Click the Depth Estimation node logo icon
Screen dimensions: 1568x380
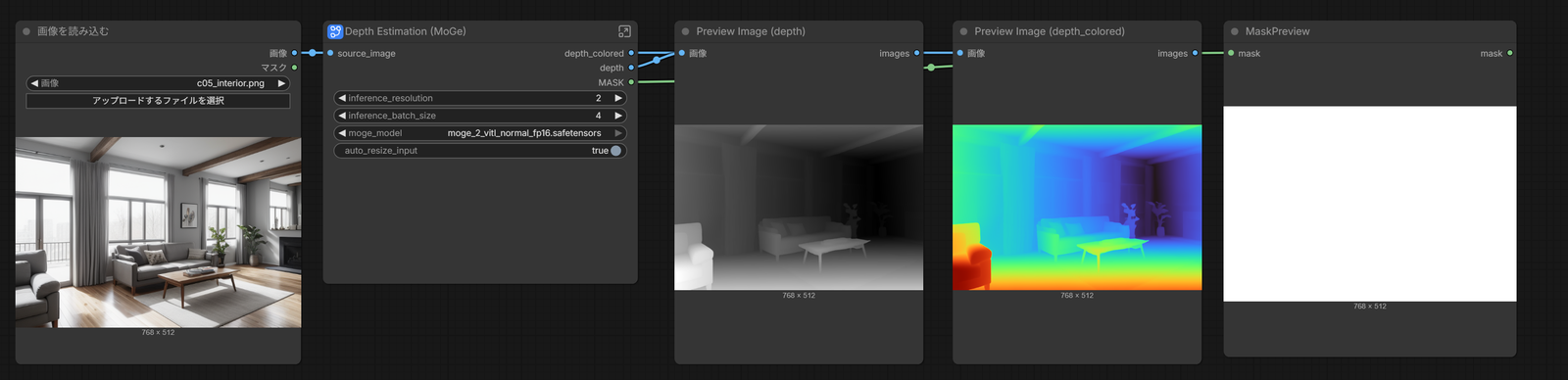pos(335,31)
